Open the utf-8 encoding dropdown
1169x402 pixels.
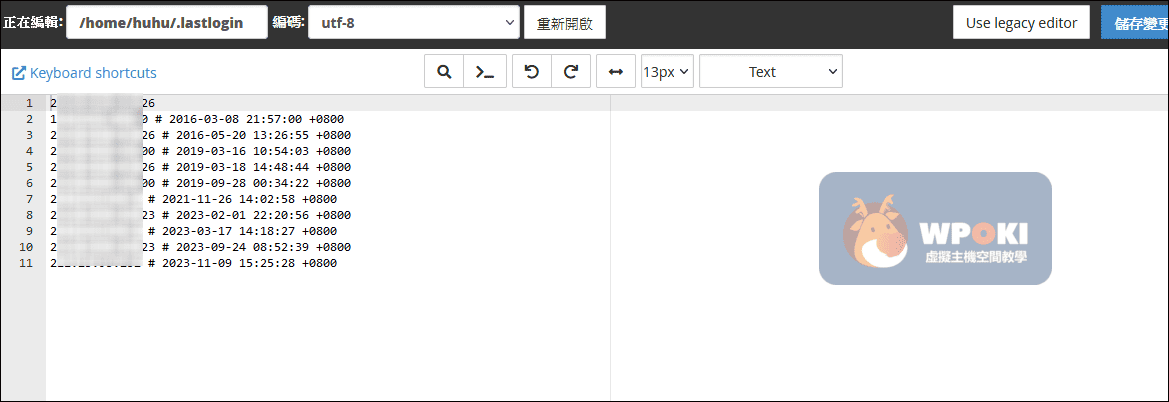click(x=414, y=22)
